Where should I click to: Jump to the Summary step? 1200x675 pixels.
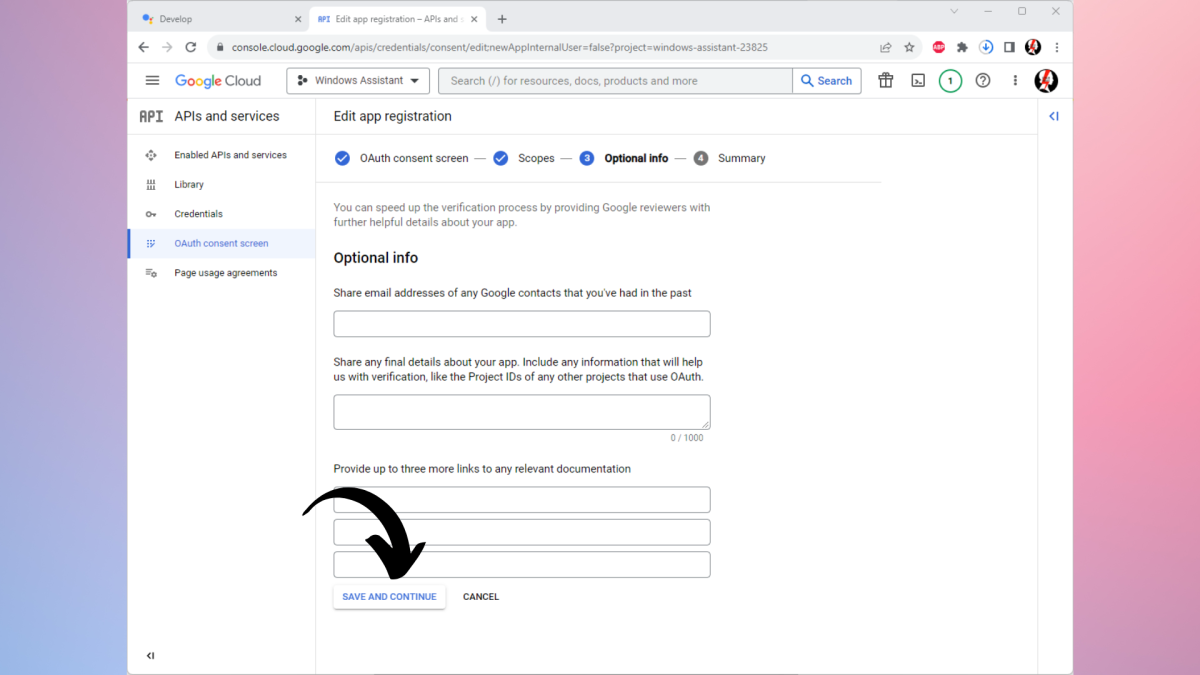click(x=729, y=158)
